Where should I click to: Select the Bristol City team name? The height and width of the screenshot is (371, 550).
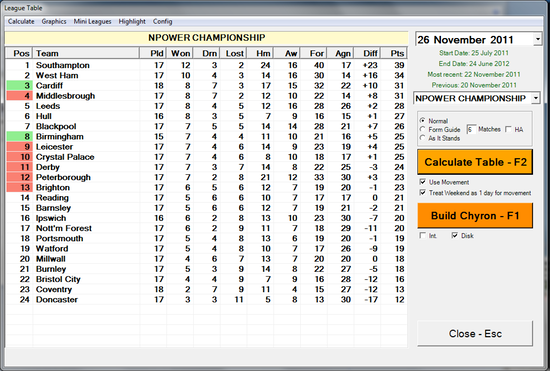(x=58, y=279)
